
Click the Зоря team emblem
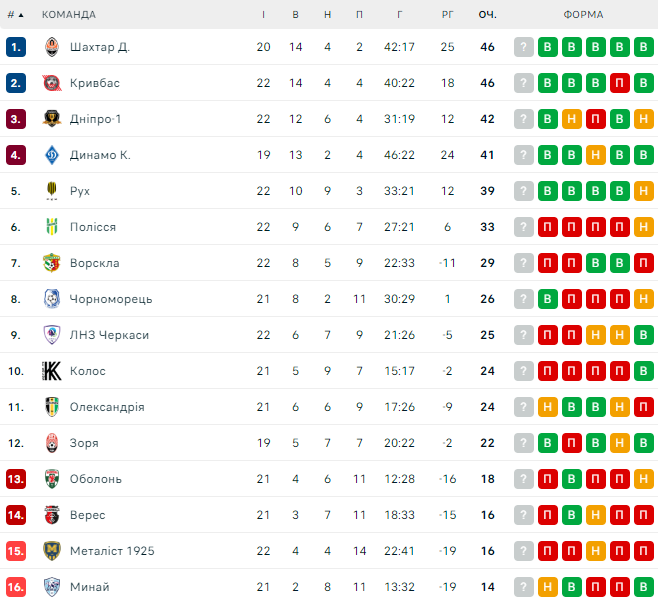pyautogui.click(x=52, y=443)
